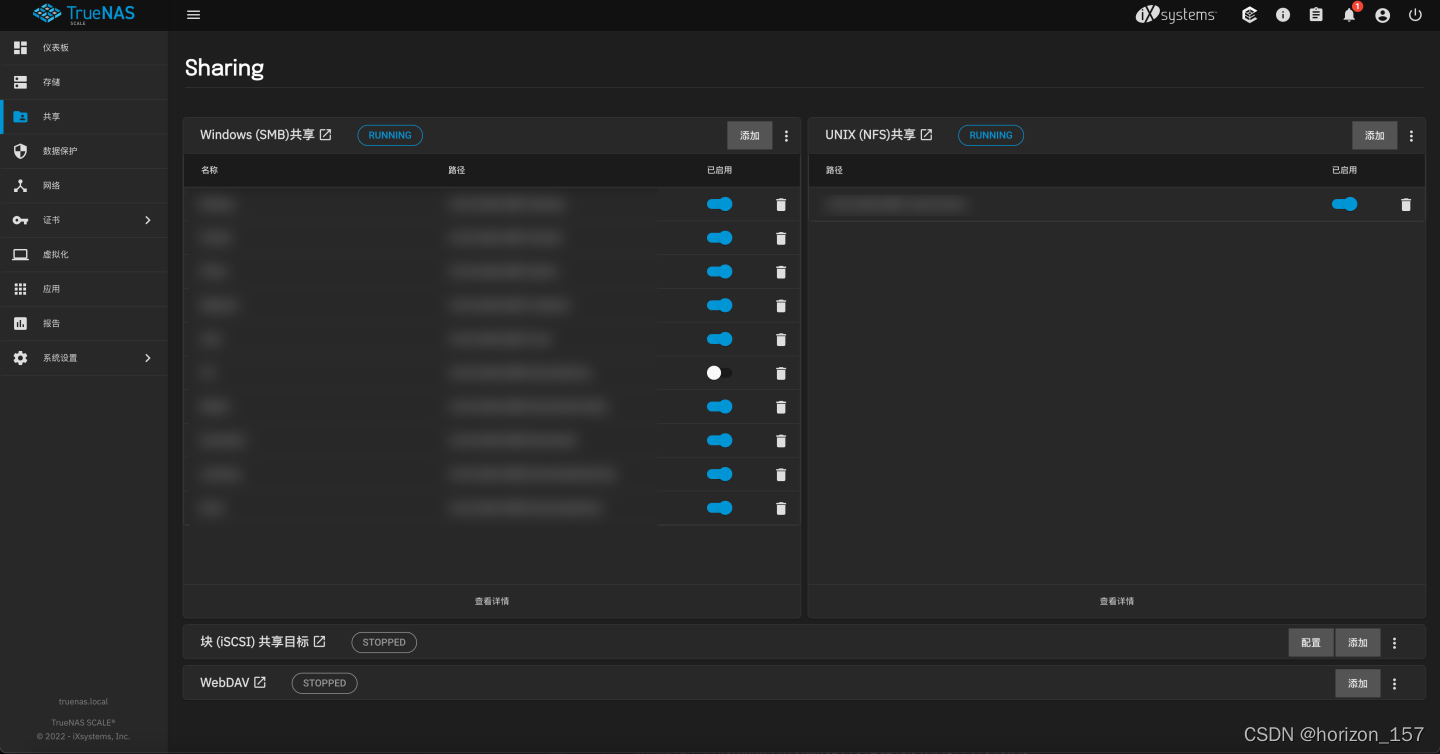
Task: Open the hamburger menu in the top bar
Action: coord(194,15)
